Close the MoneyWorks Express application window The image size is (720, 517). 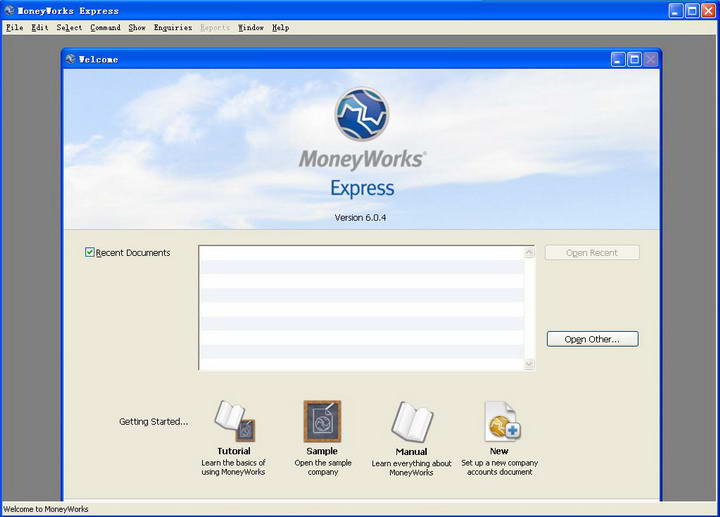click(709, 11)
